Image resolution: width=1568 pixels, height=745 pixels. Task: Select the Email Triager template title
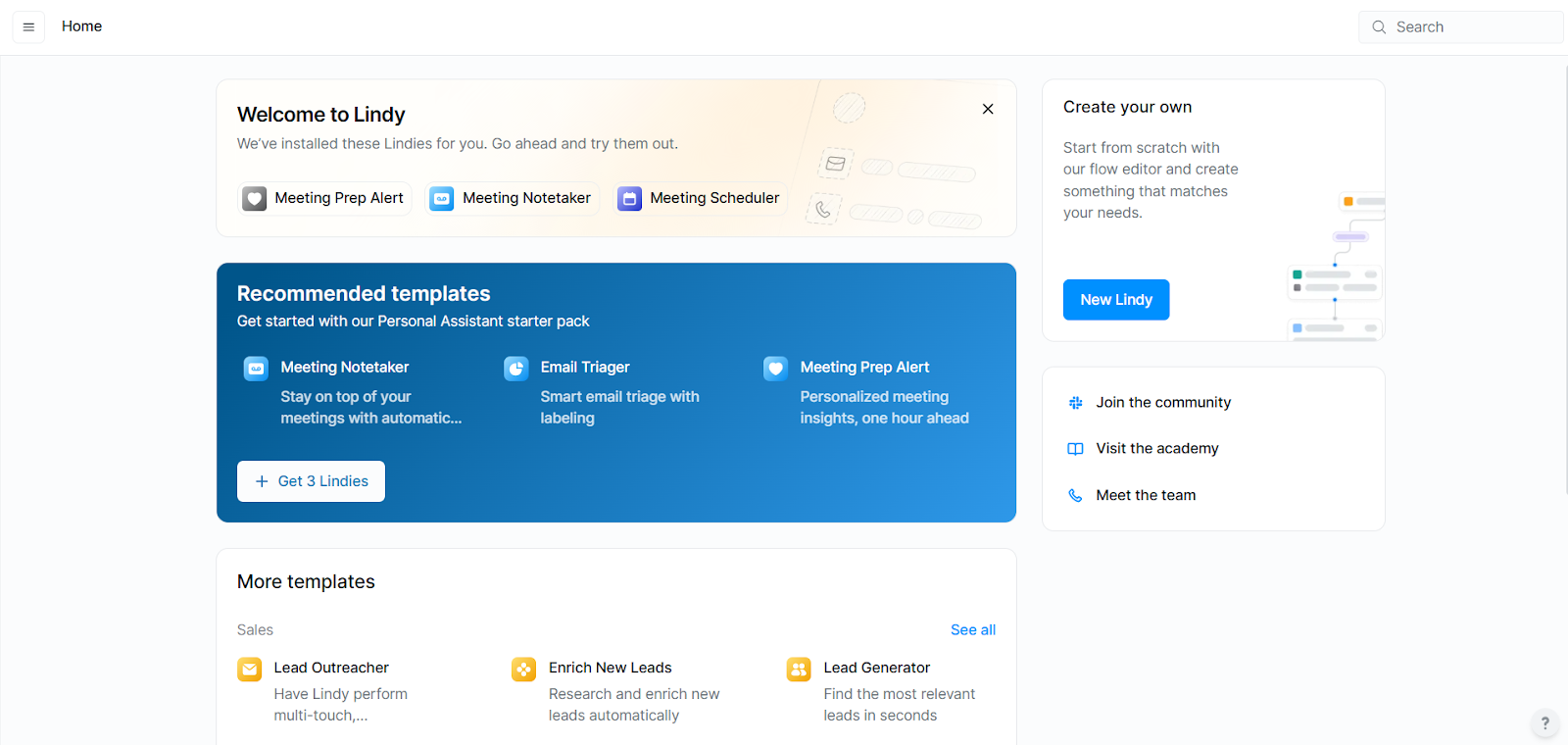(x=585, y=367)
